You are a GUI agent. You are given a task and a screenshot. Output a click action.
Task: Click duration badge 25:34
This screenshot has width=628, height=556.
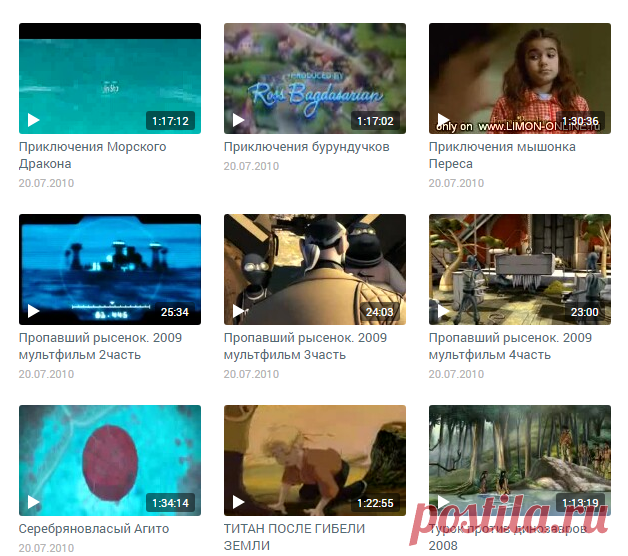[175, 312]
